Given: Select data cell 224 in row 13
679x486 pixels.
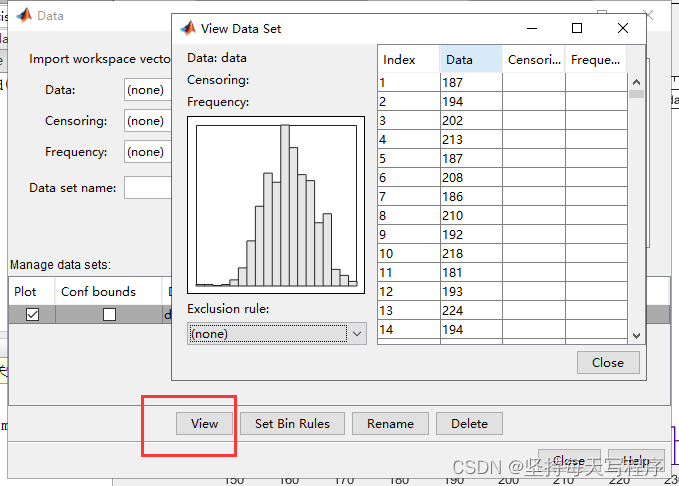Looking at the screenshot, I should (x=471, y=311).
